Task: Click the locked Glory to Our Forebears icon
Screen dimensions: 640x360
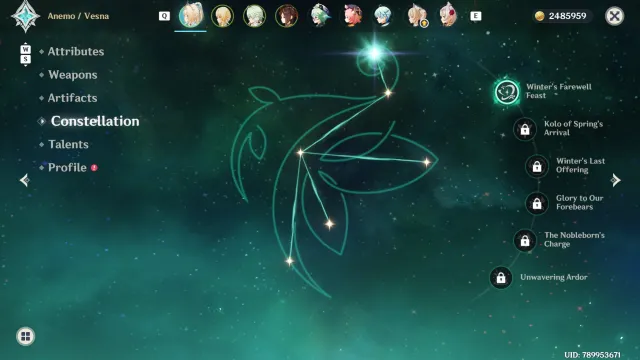Action: click(537, 203)
